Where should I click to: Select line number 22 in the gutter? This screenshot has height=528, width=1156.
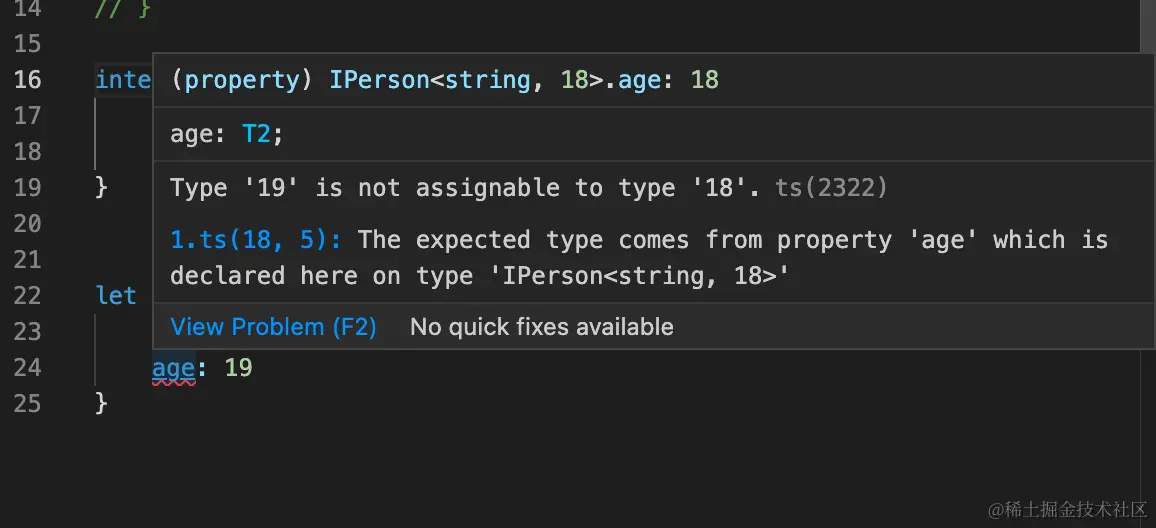[x=28, y=296]
